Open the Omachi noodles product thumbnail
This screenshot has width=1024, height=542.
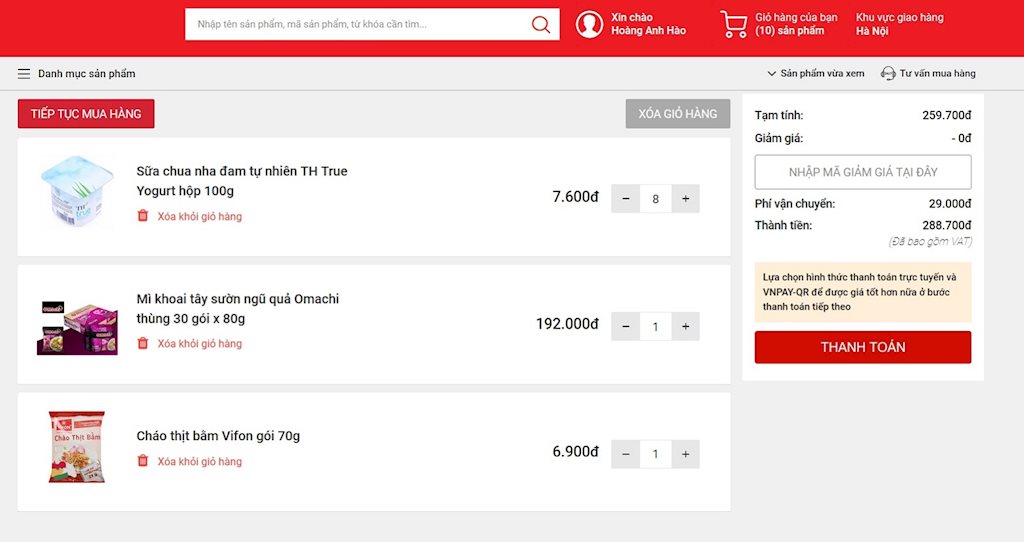coord(77,325)
